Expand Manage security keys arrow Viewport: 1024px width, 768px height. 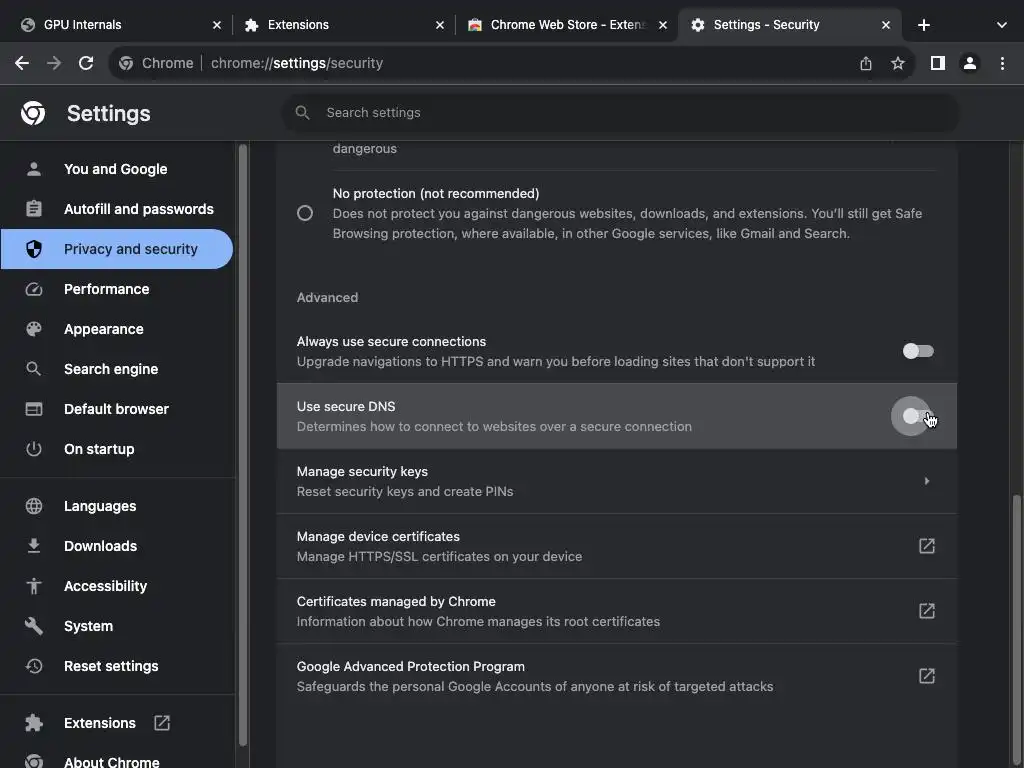pos(927,481)
